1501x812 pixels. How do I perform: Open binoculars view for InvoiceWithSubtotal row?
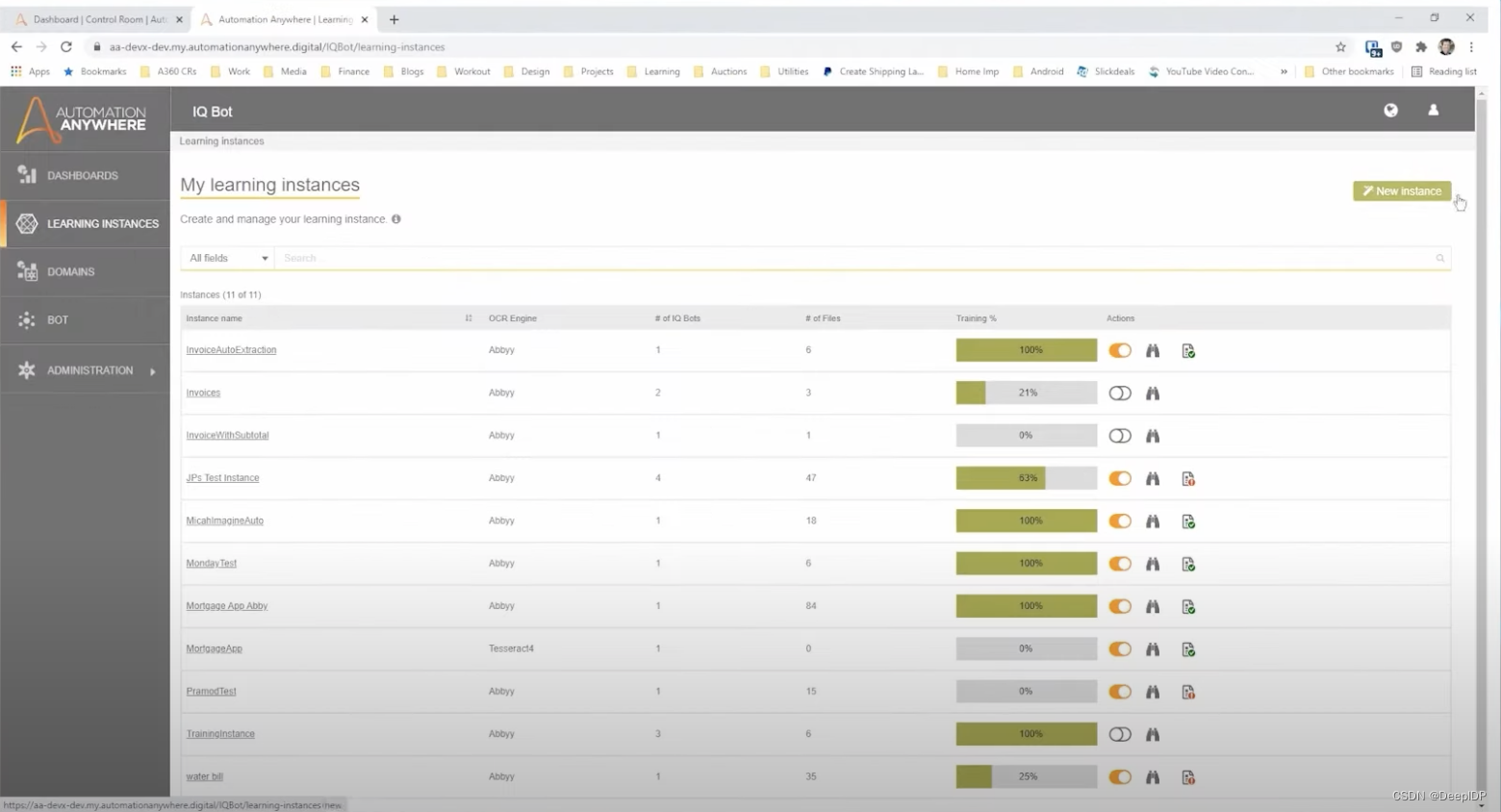[1153, 436]
